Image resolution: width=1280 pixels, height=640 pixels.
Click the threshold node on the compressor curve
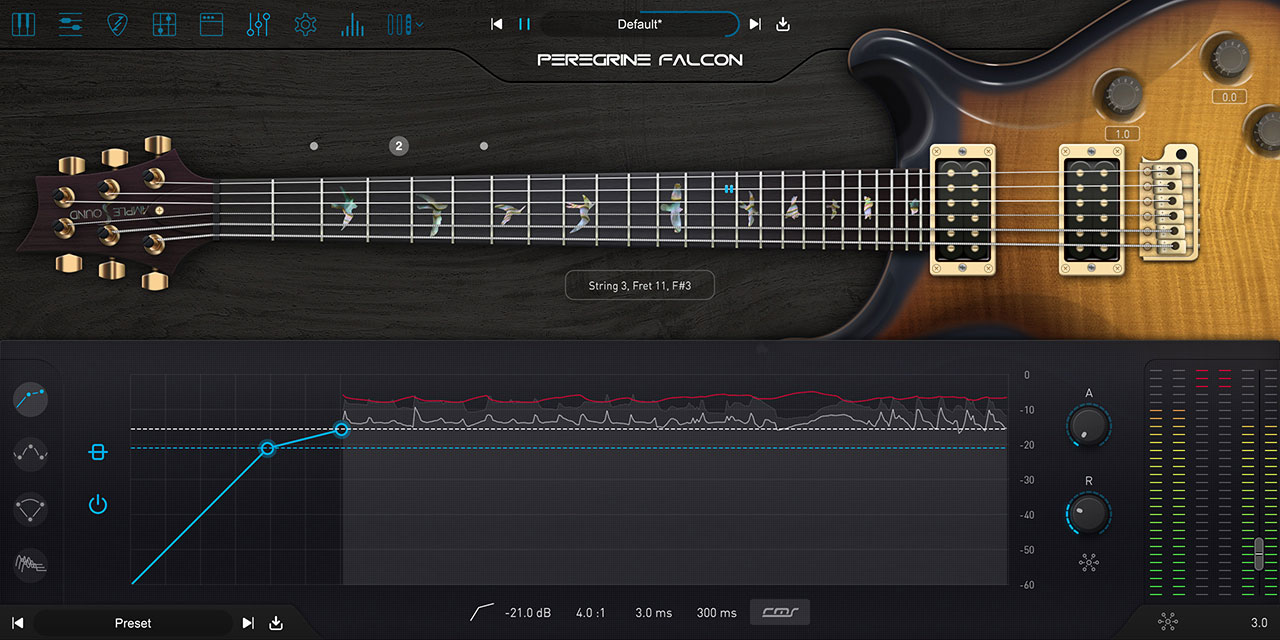click(x=267, y=449)
